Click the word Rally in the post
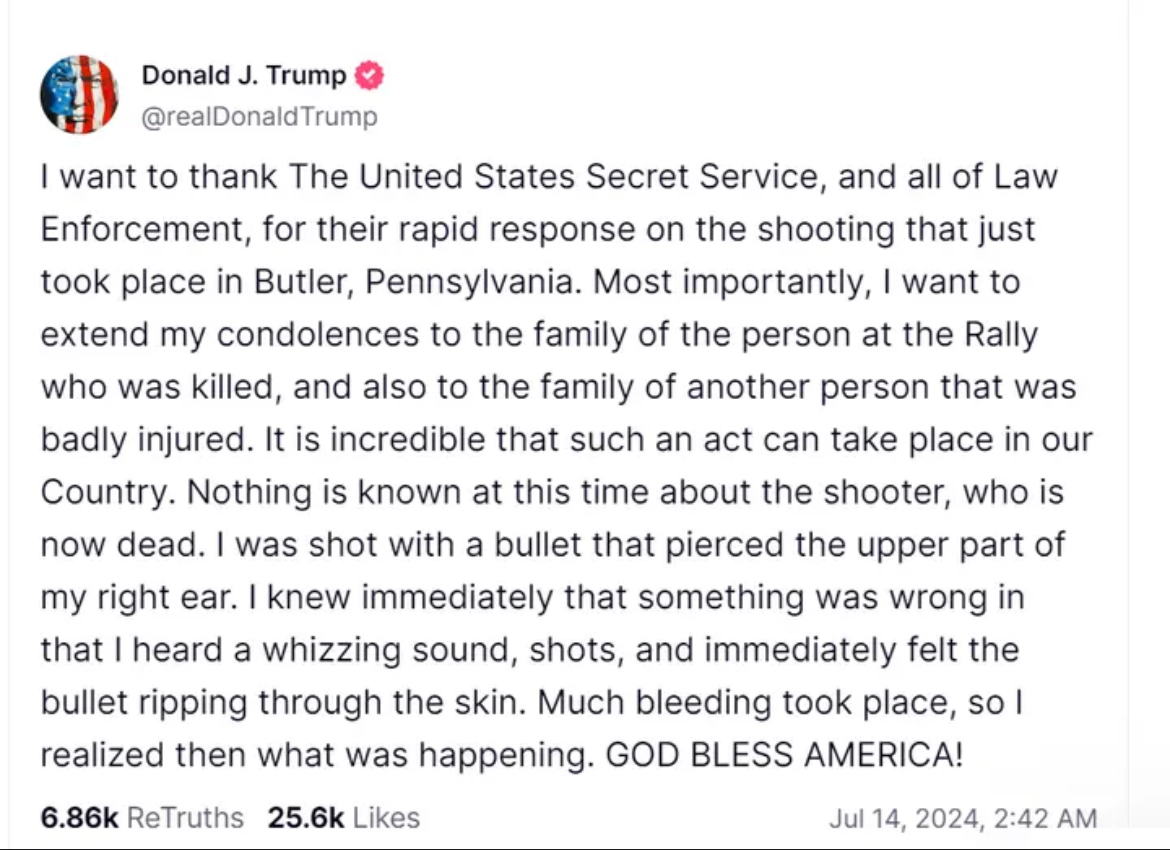 pos(1001,334)
